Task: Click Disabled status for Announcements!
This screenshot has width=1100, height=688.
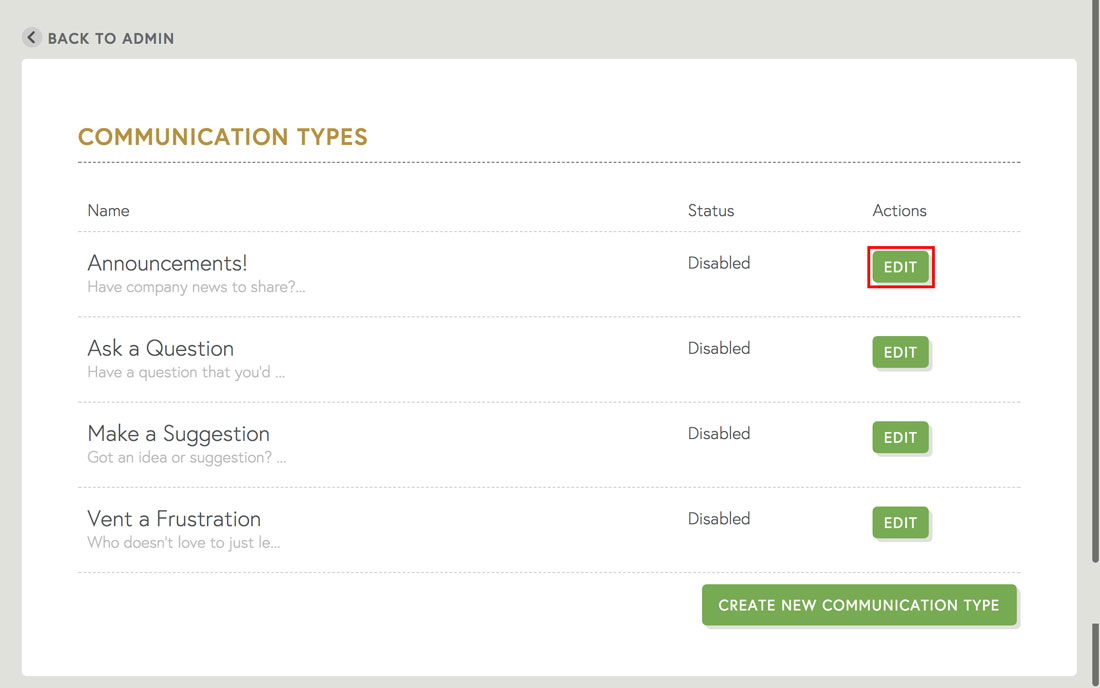Action: click(718, 262)
